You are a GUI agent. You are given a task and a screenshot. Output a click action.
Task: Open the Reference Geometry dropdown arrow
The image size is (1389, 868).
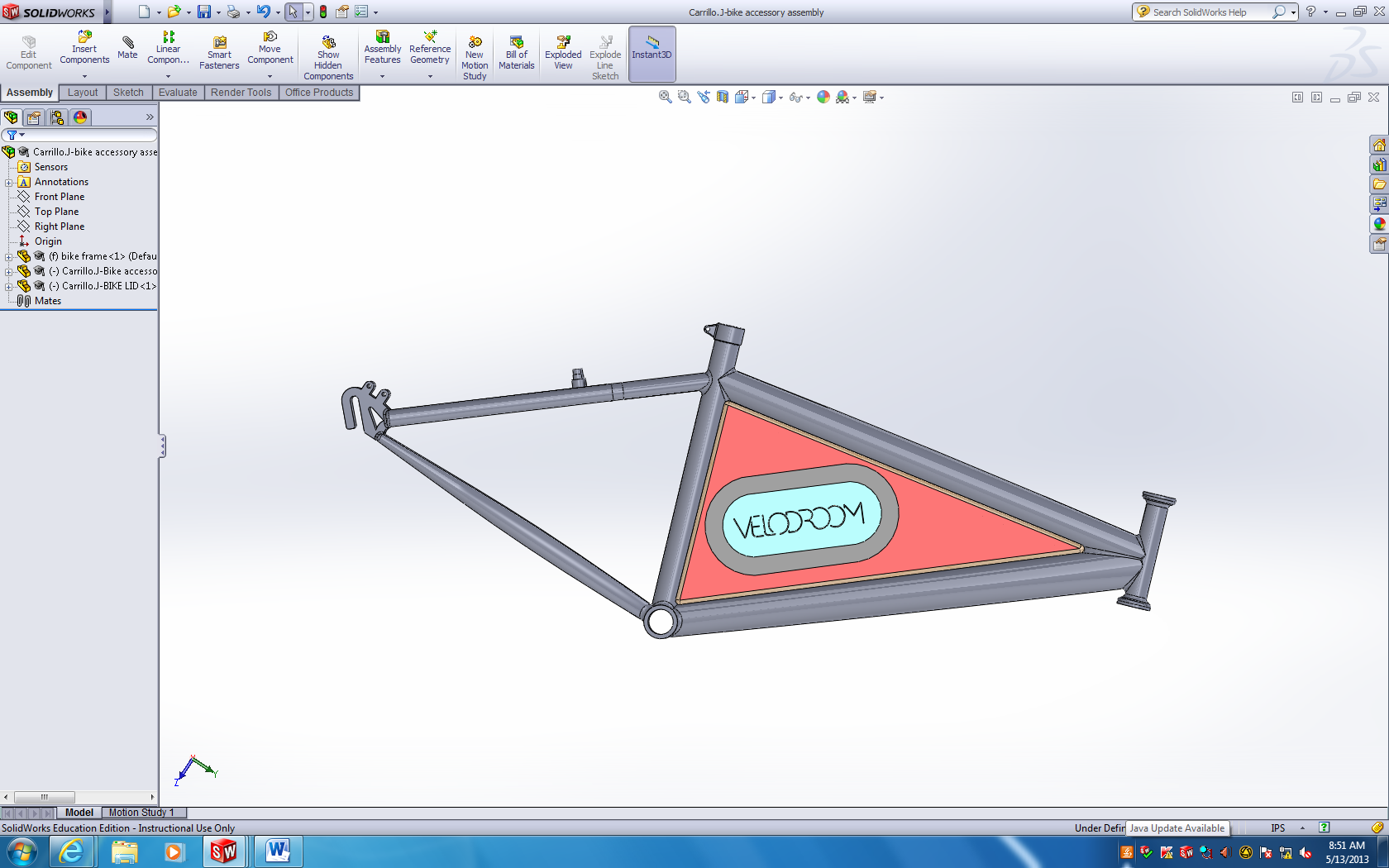[x=430, y=76]
